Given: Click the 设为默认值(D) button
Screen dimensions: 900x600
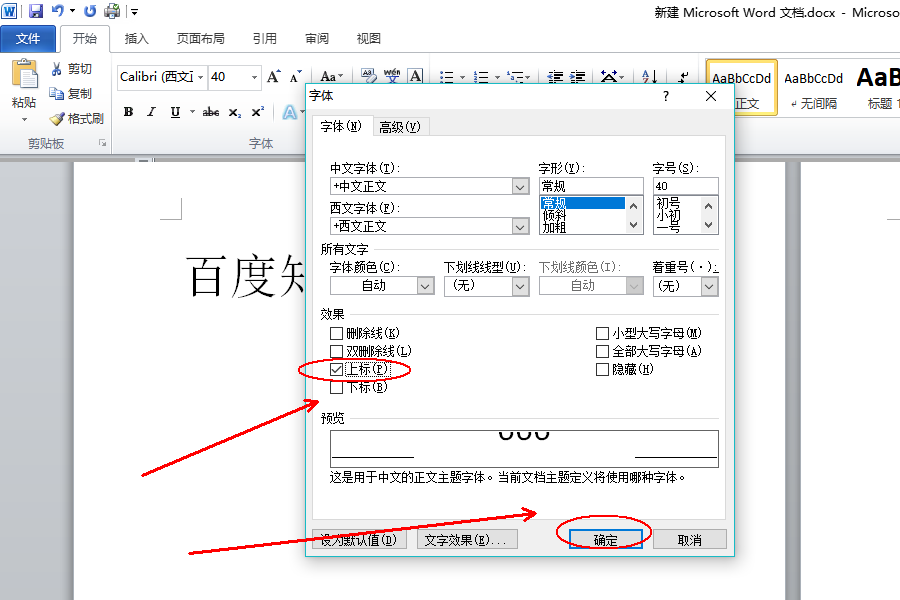Looking at the screenshot, I should (x=359, y=539).
